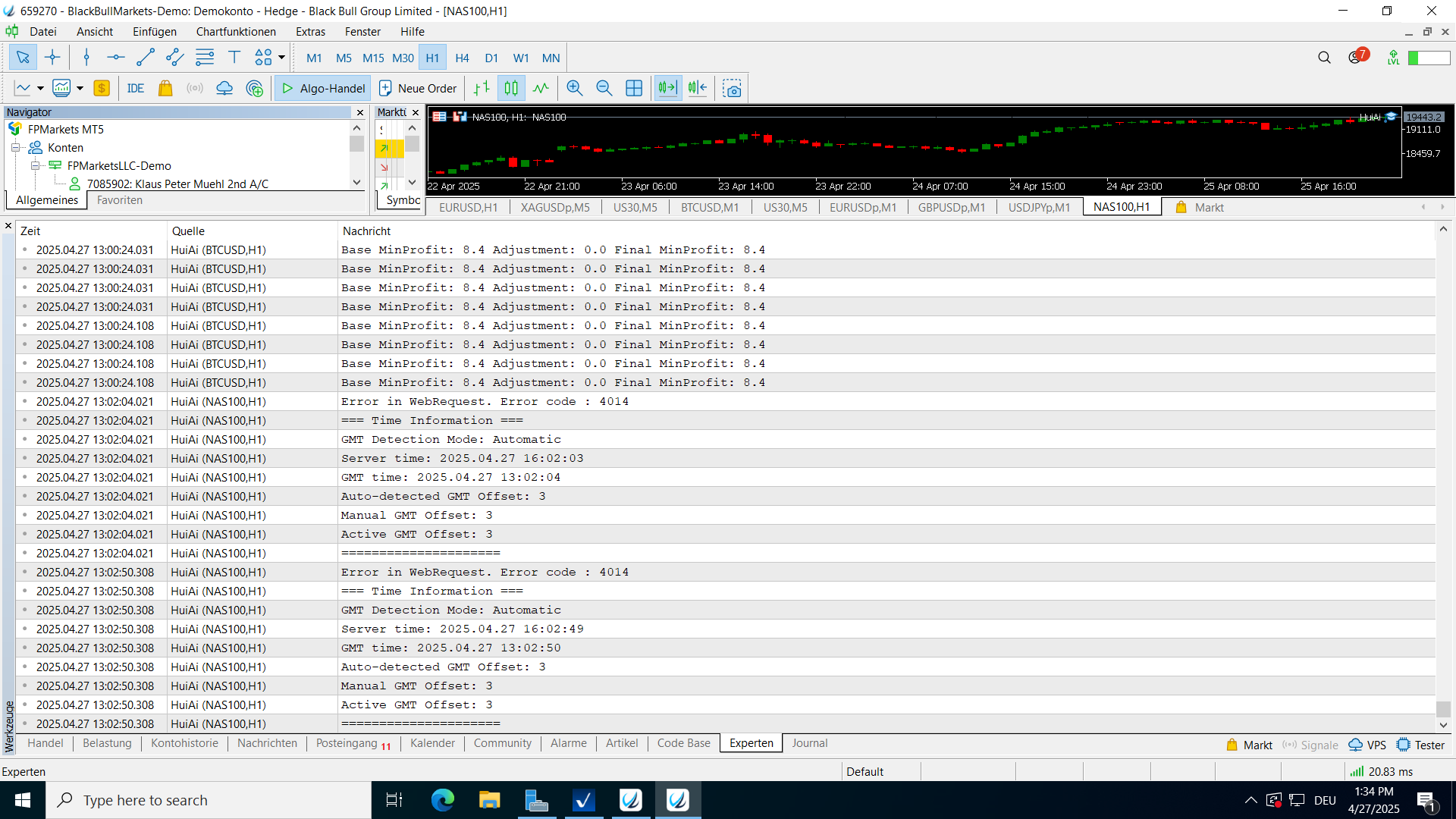This screenshot has height=819, width=1456.
Task: Select the text label tool
Action: (x=234, y=58)
